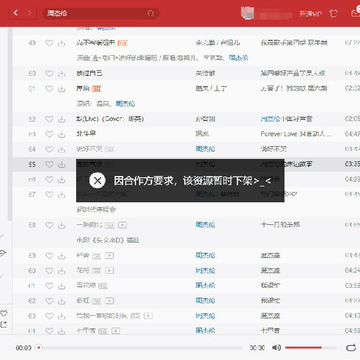Open 周杰伦 link in row 49 subtitle
This screenshot has height=360, width=360.
(x=239, y=58)
